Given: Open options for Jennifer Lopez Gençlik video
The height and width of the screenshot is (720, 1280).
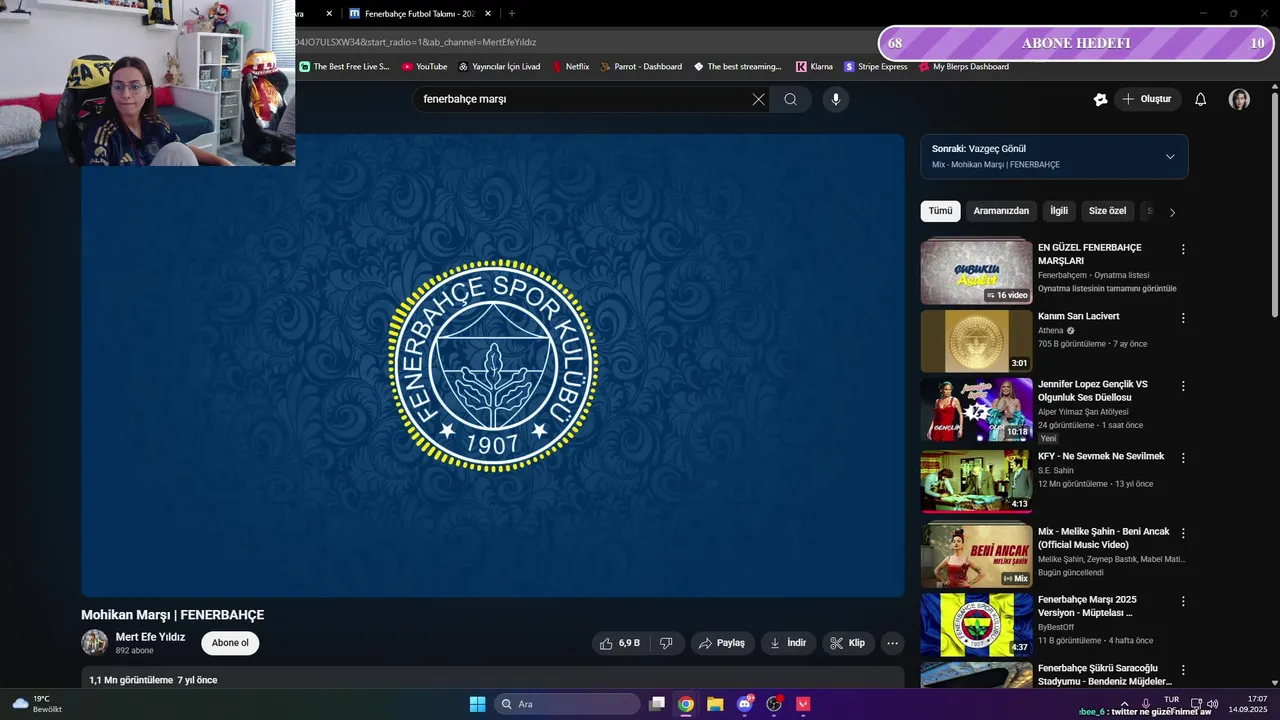Looking at the screenshot, I should (1183, 386).
